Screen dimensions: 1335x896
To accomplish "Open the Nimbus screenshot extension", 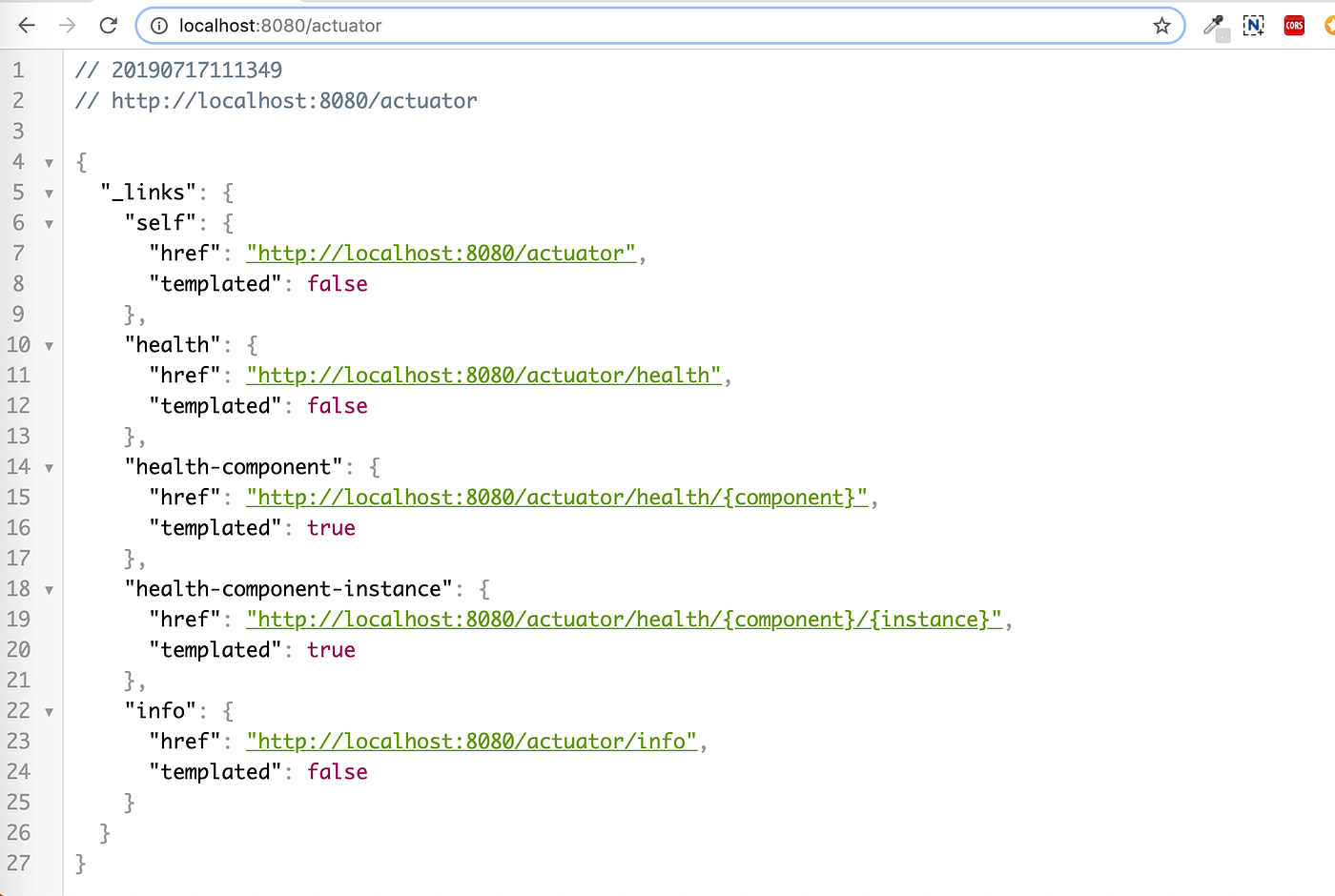I will (x=1253, y=25).
